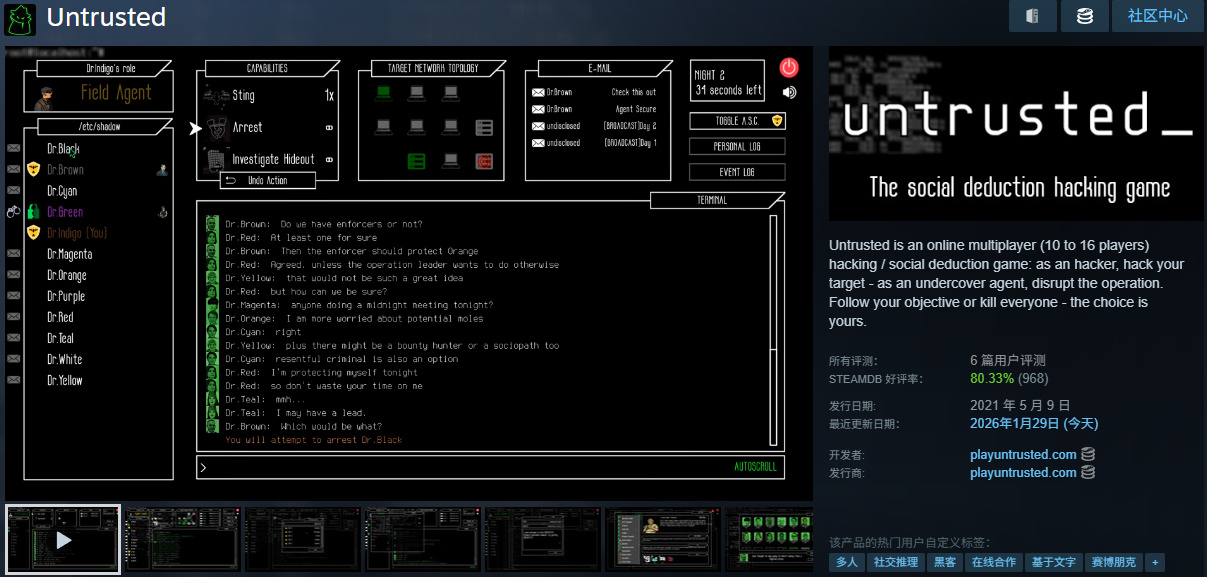Click the Undo Action button
Viewport: 1207px width, 577px height.
(268, 180)
